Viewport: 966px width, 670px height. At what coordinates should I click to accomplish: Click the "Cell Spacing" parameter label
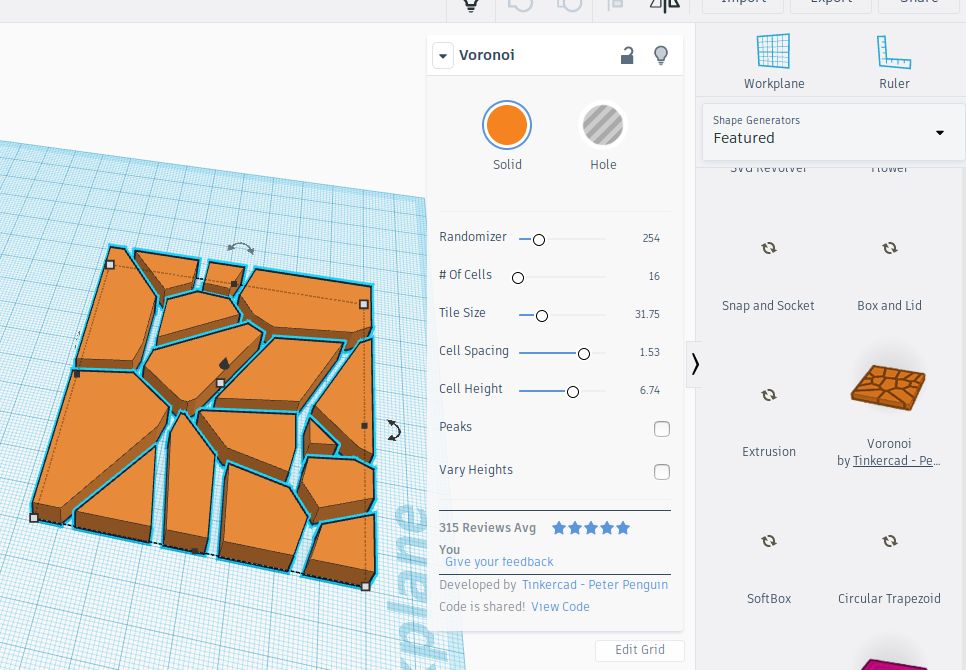click(474, 350)
